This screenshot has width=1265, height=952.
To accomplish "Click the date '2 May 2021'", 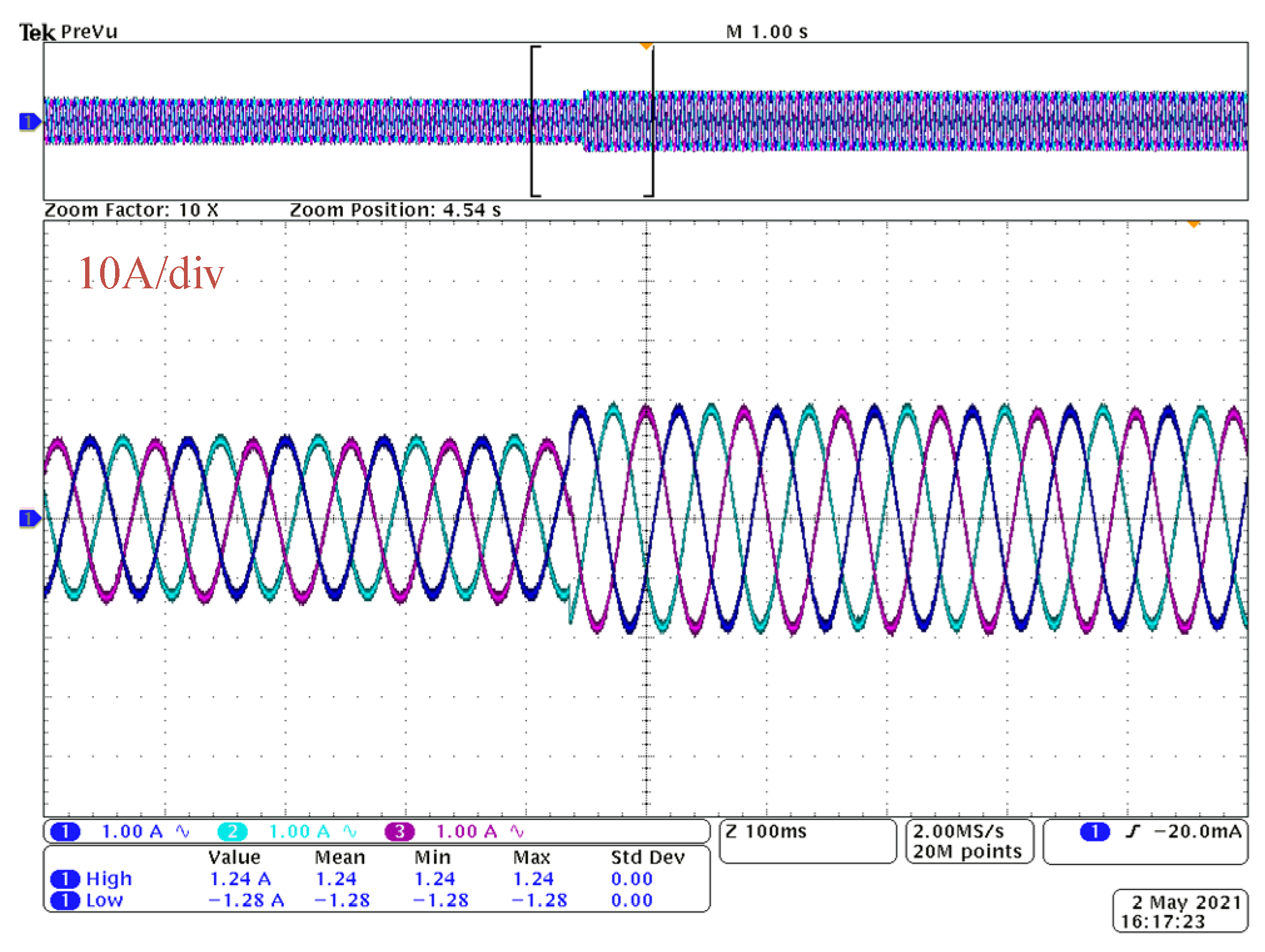I will point(1187,903).
